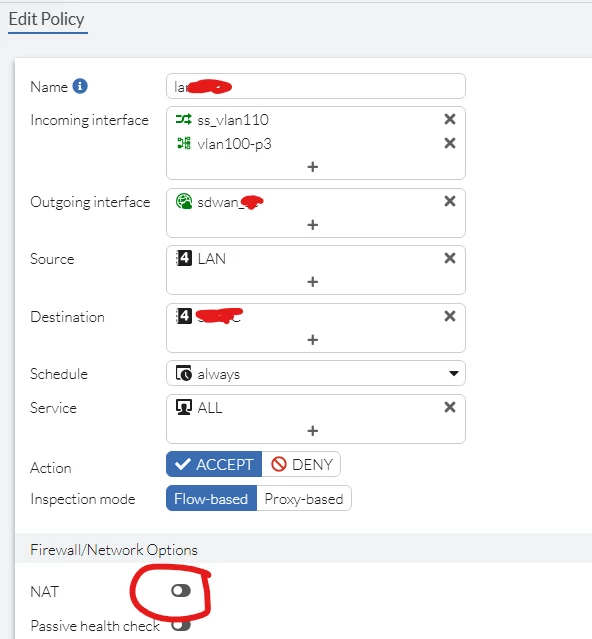Toggle the Passive health check switch
The image size is (592, 639).
(x=181, y=625)
